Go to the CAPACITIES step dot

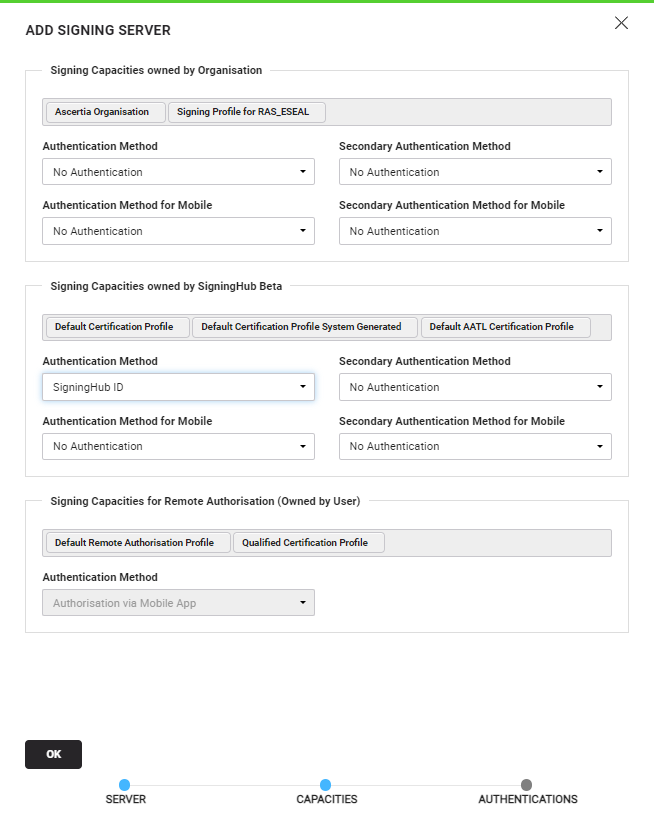tap(326, 786)
